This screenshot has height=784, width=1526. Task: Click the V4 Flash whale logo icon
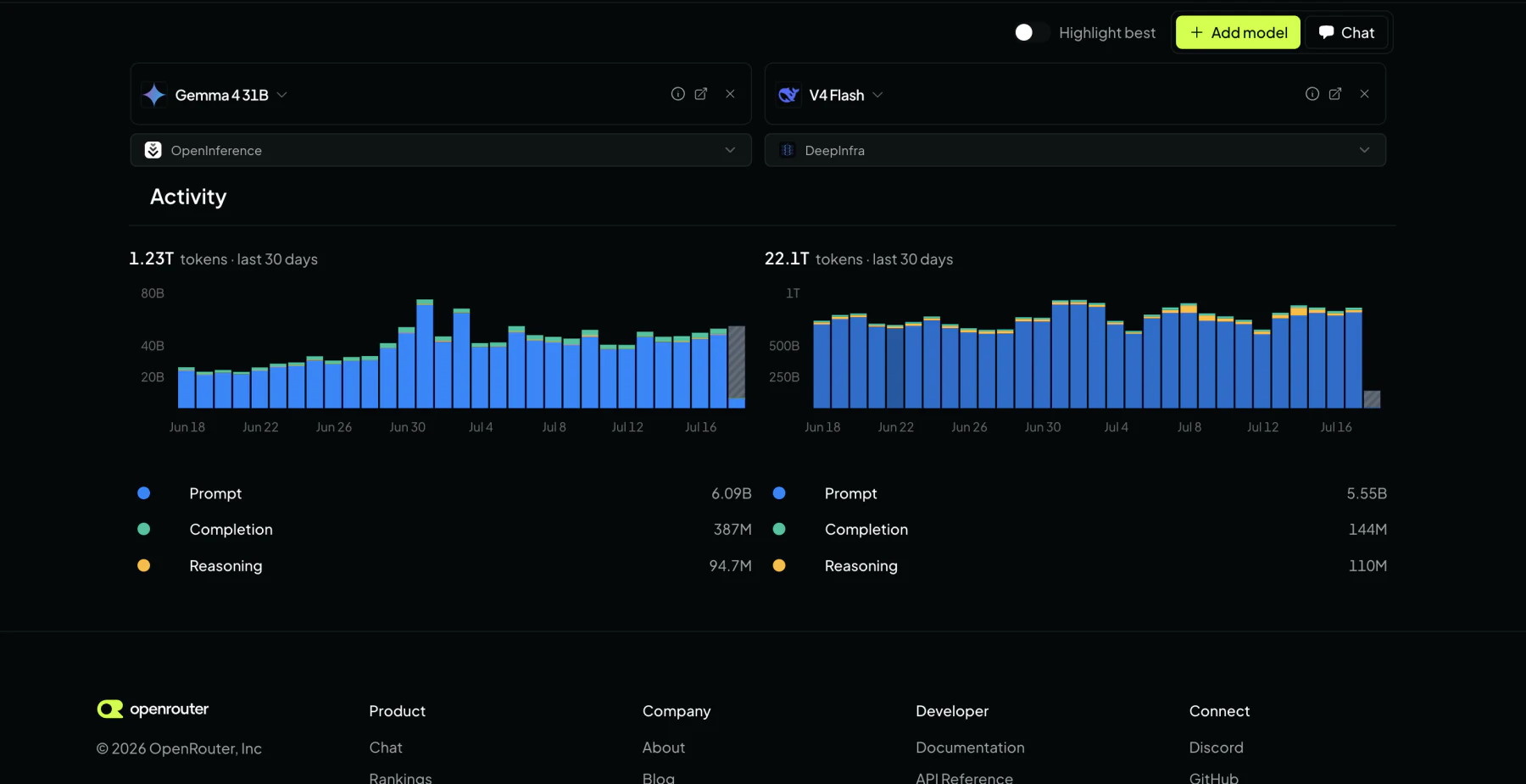point(788,95)
